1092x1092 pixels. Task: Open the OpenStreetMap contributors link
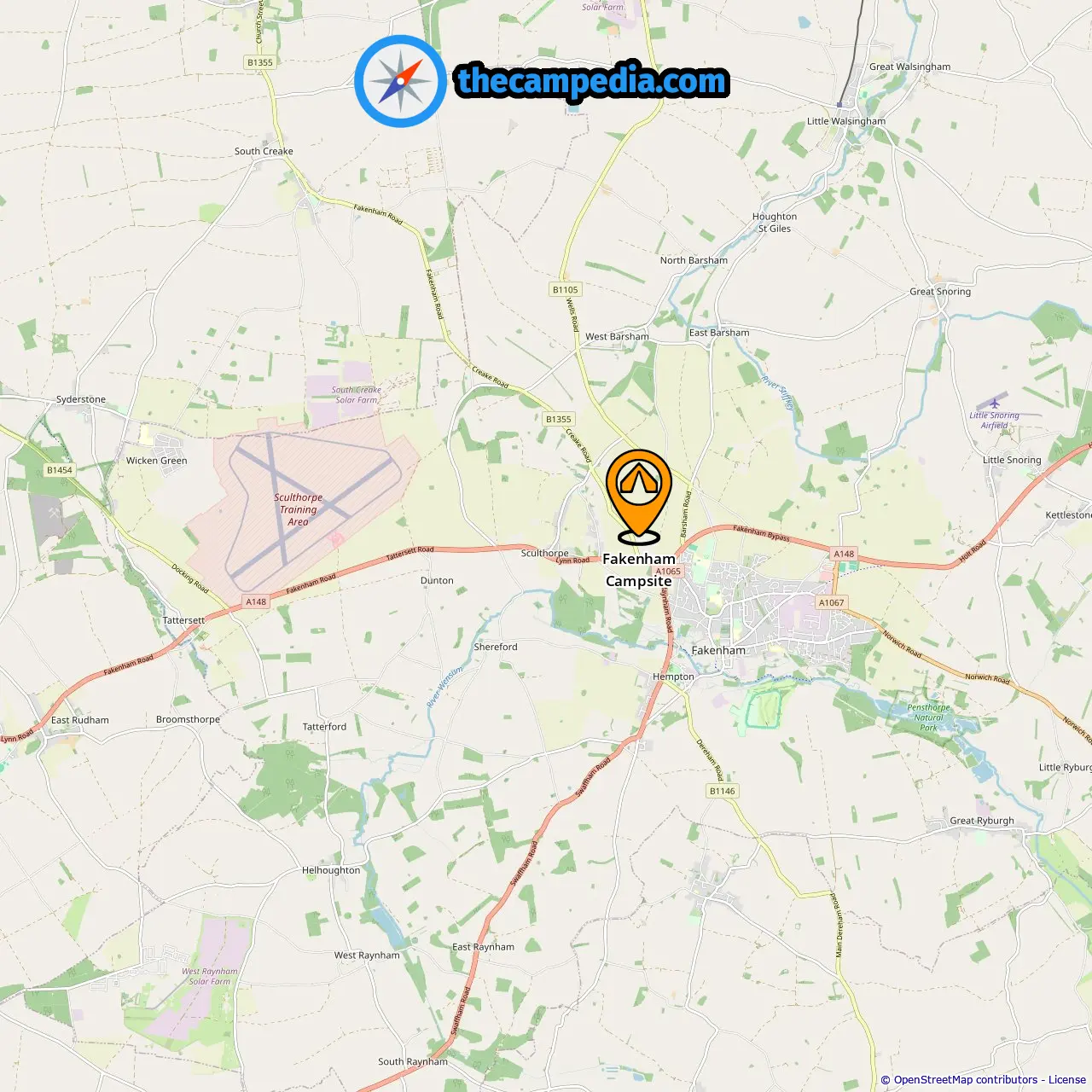tap(966, 1079)
